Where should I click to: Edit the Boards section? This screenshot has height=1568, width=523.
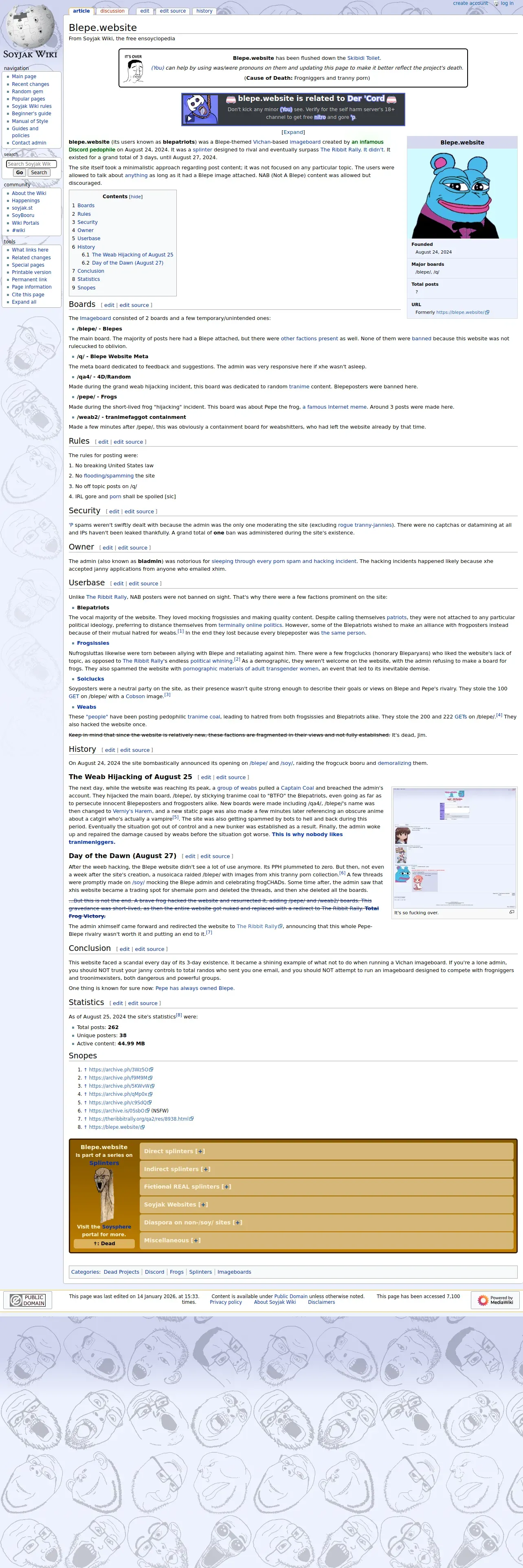click(109, 306)
